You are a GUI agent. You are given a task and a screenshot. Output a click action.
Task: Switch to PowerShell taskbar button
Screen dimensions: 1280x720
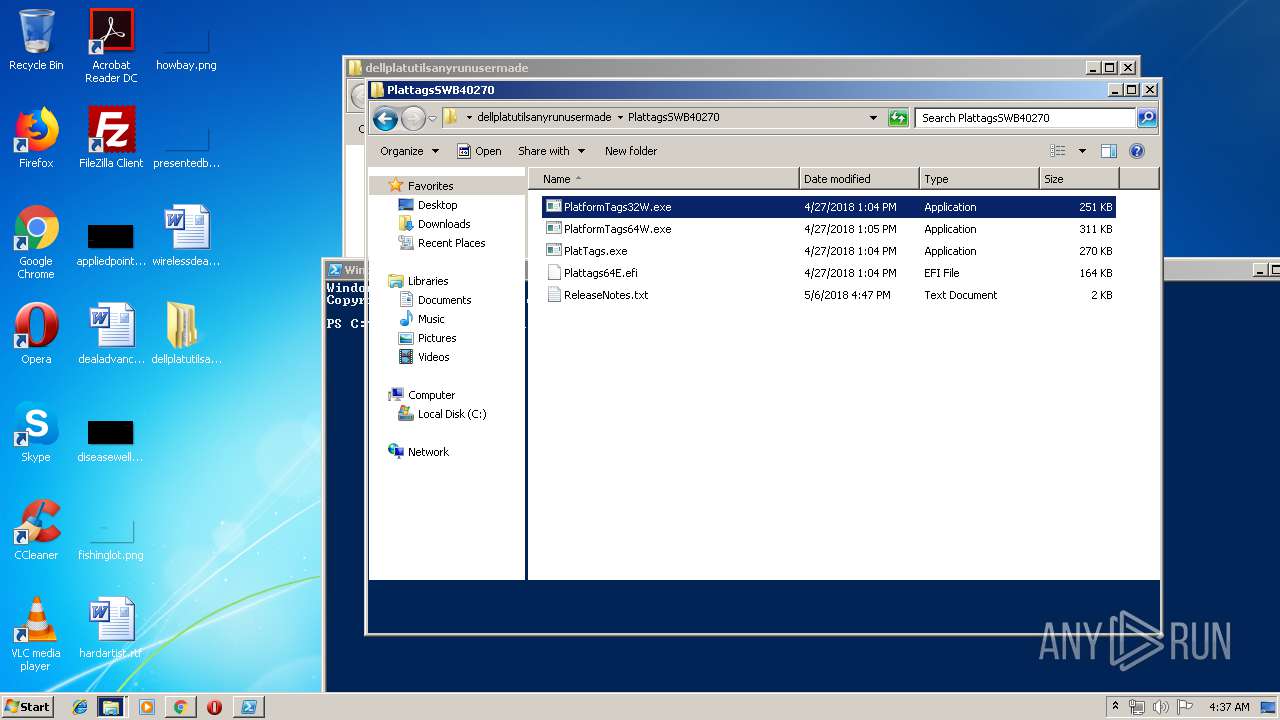[249, 707]
